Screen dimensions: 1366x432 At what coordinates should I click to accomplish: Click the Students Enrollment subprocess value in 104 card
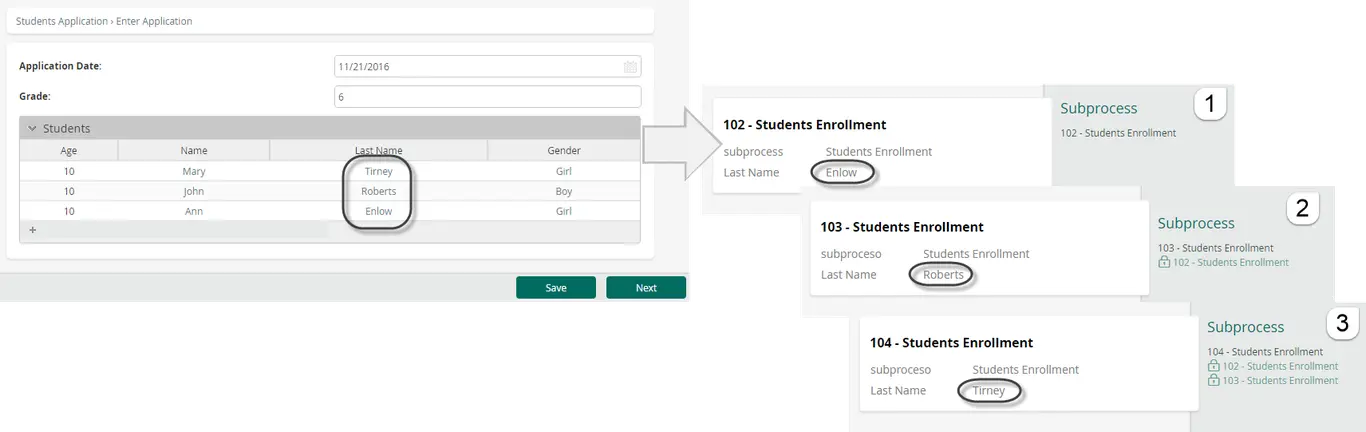point(1026,370)
